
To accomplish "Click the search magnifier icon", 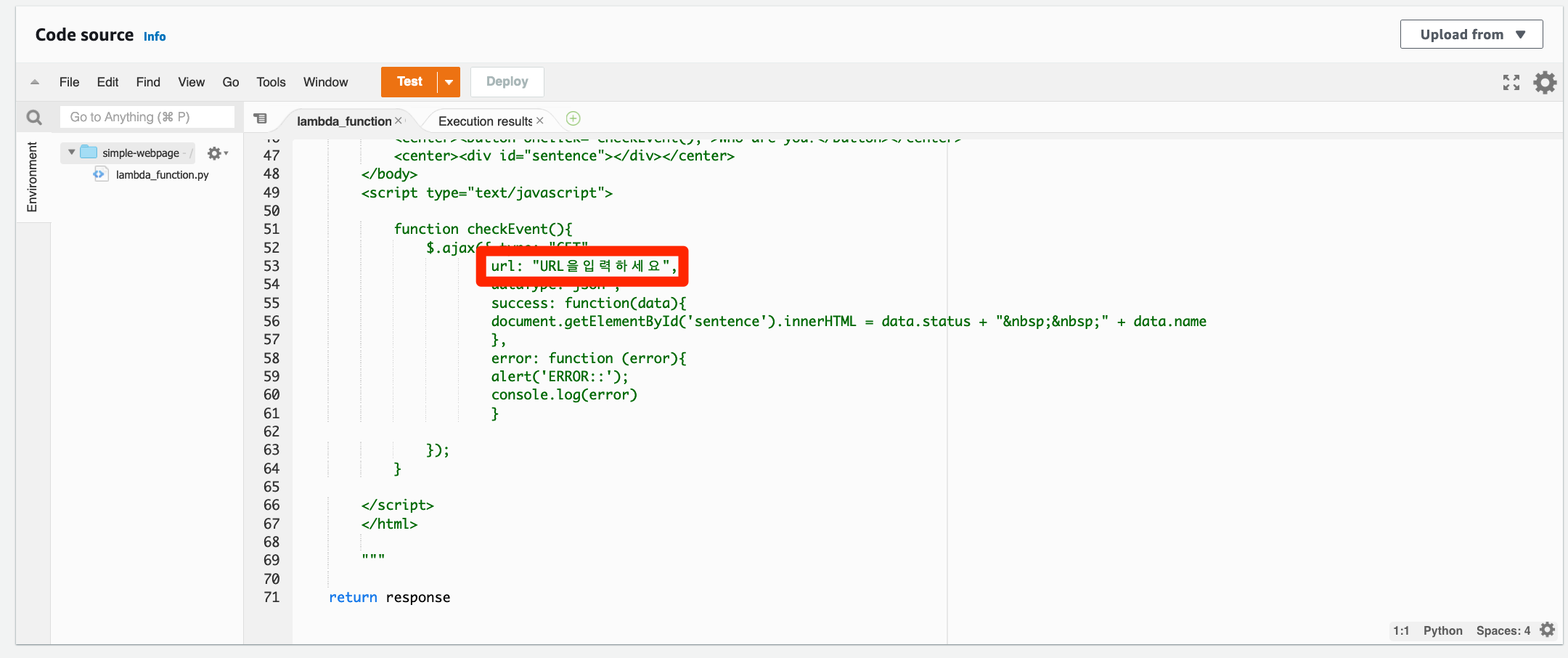I will (x=34, y=117).
